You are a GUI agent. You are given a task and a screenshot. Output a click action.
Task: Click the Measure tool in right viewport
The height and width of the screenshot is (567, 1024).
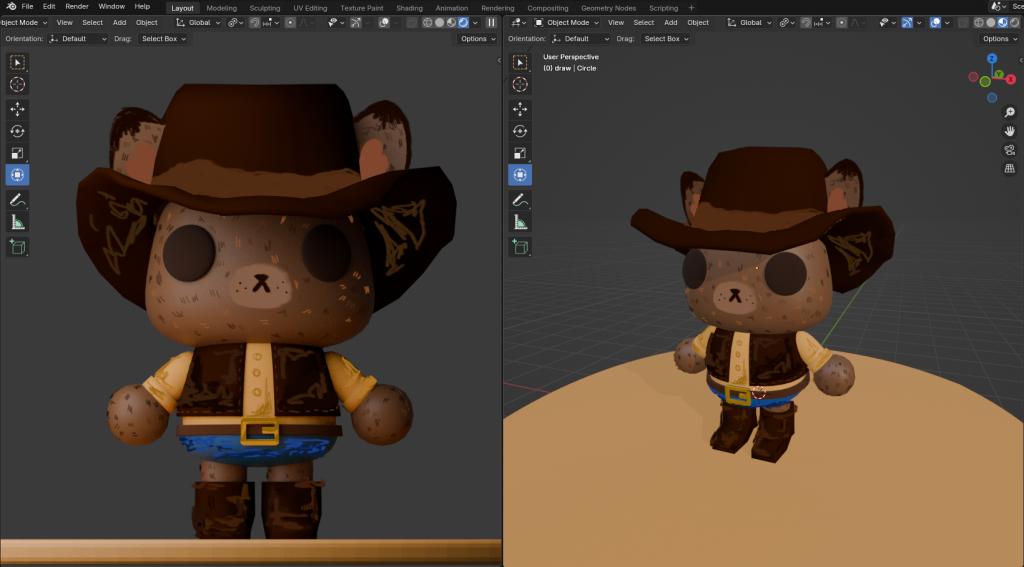pyautogui.click(x=520, y=222)
